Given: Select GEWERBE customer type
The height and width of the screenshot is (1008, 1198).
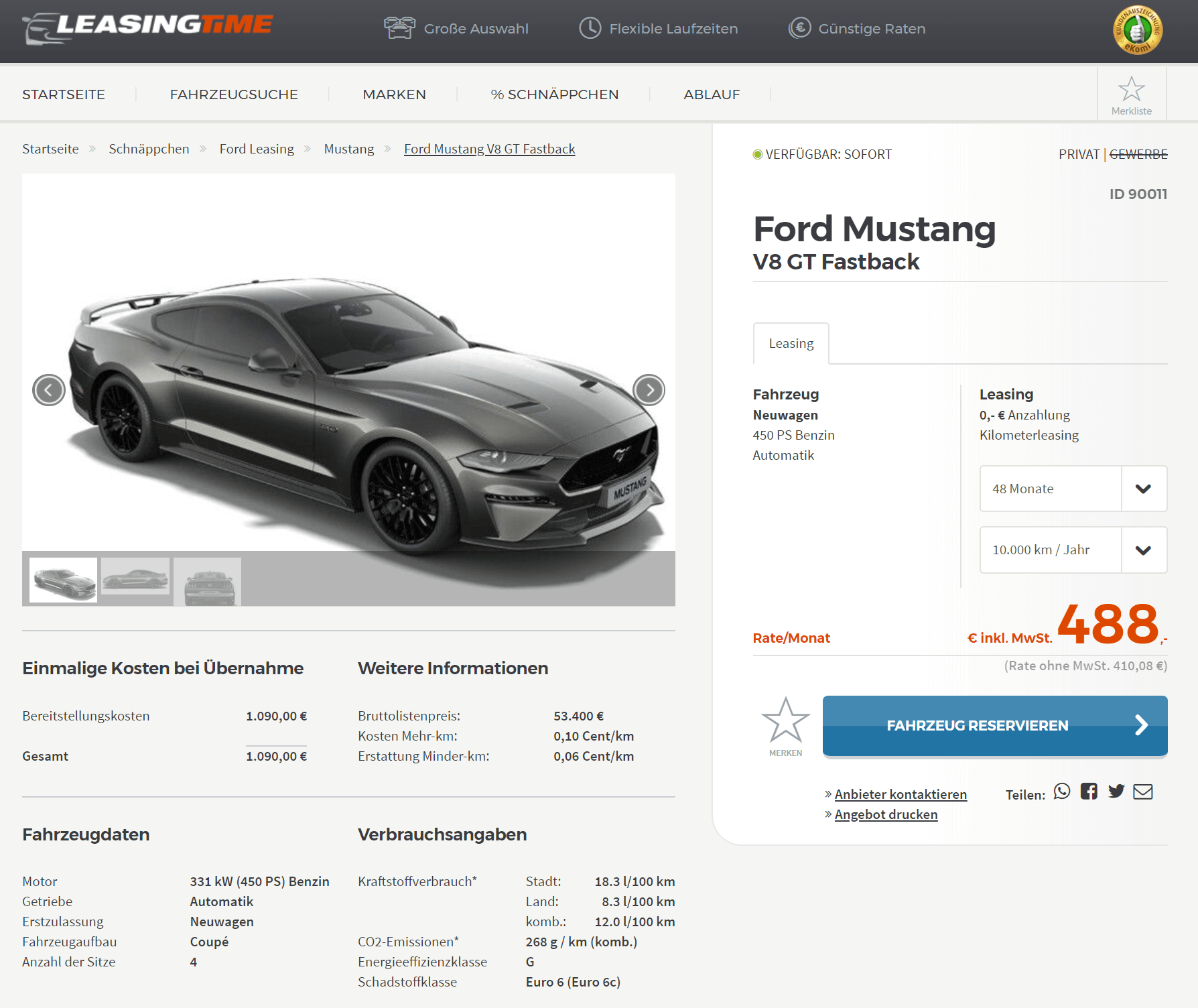Looking at the screenshot, I should click(x=1138, y=154).
